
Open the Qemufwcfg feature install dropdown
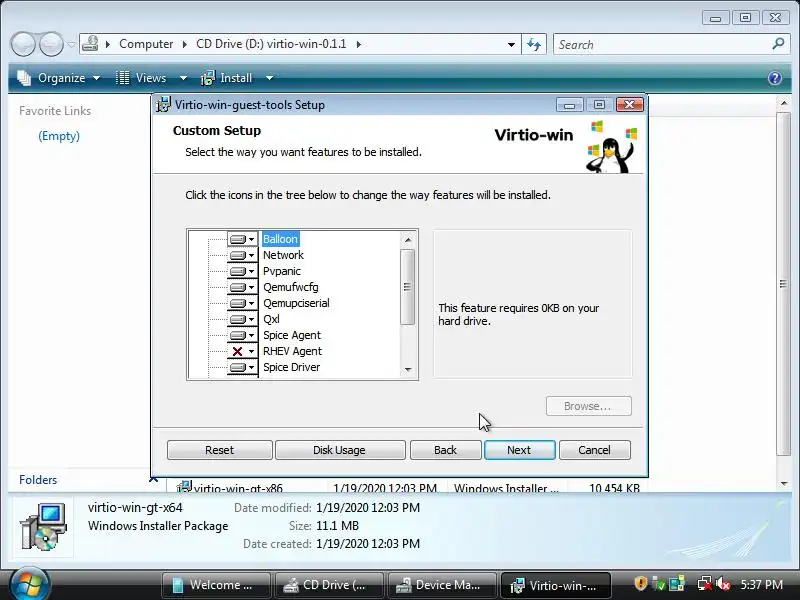(242, 287)
